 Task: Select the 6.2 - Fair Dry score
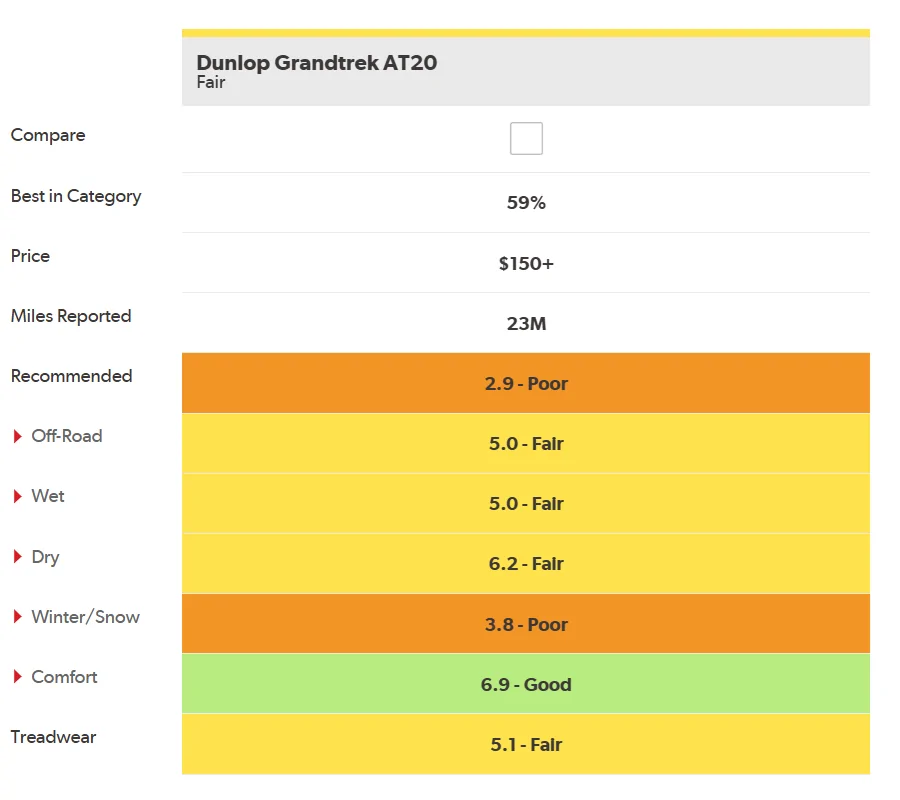coord(526,564)
